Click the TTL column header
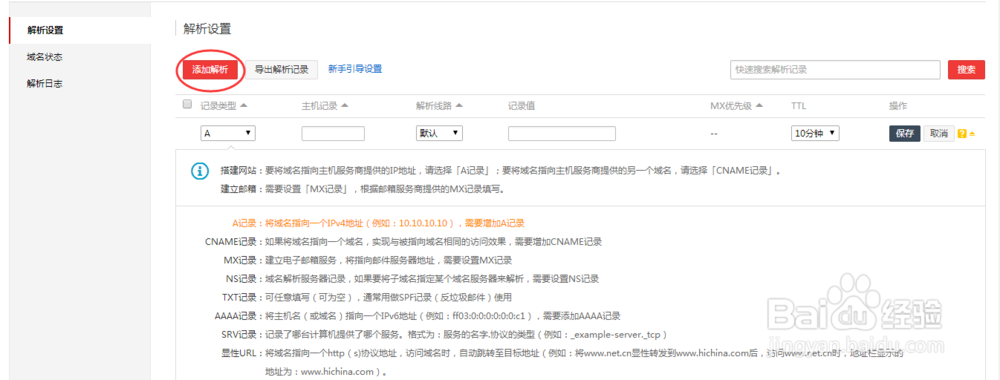 pos(799,106)
